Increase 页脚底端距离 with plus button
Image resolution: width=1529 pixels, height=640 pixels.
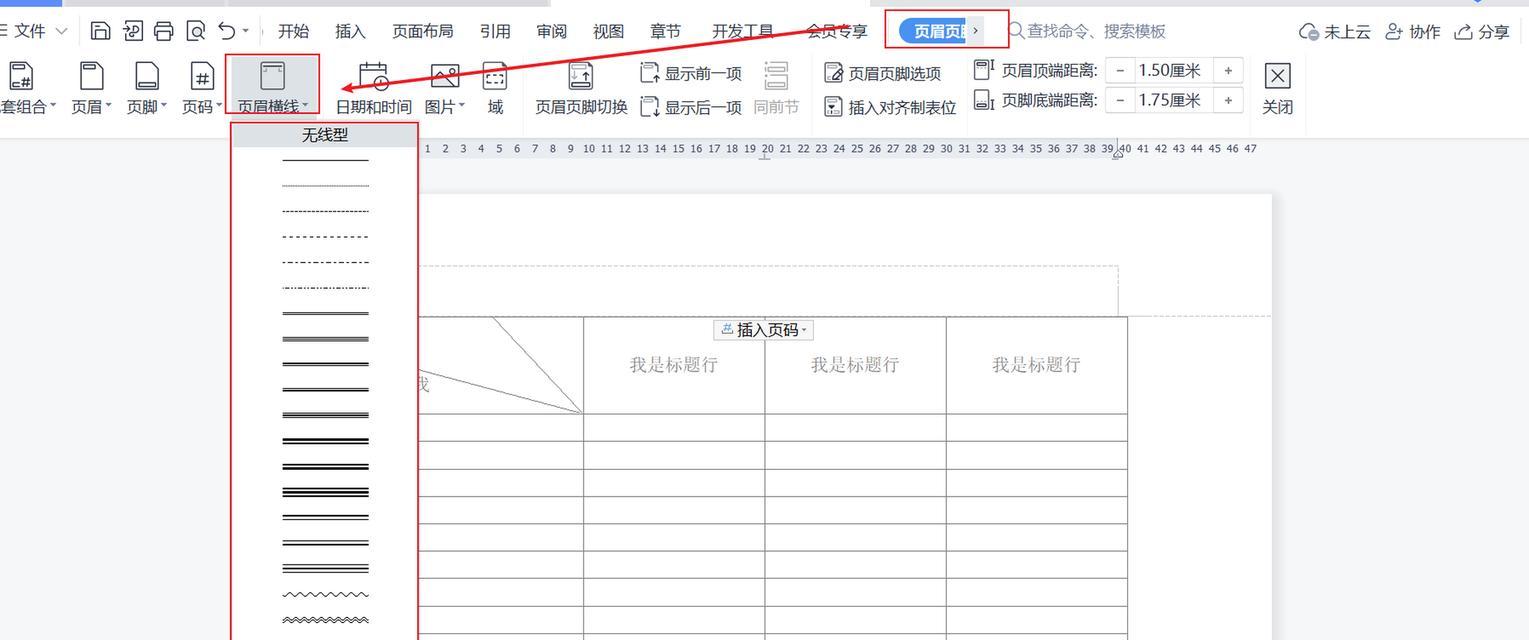coord(1228,100)
